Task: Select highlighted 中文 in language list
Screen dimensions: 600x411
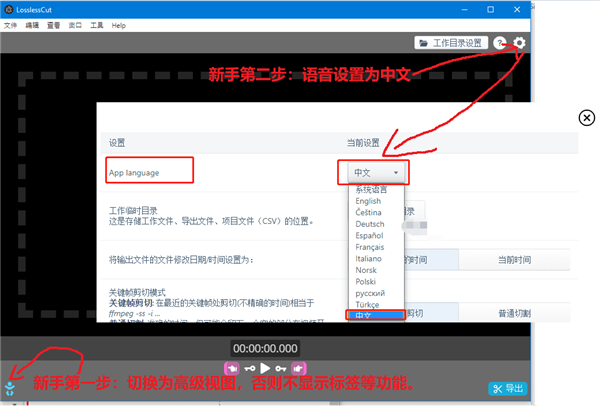Action: pyautogui.click(x=375, y=315)
